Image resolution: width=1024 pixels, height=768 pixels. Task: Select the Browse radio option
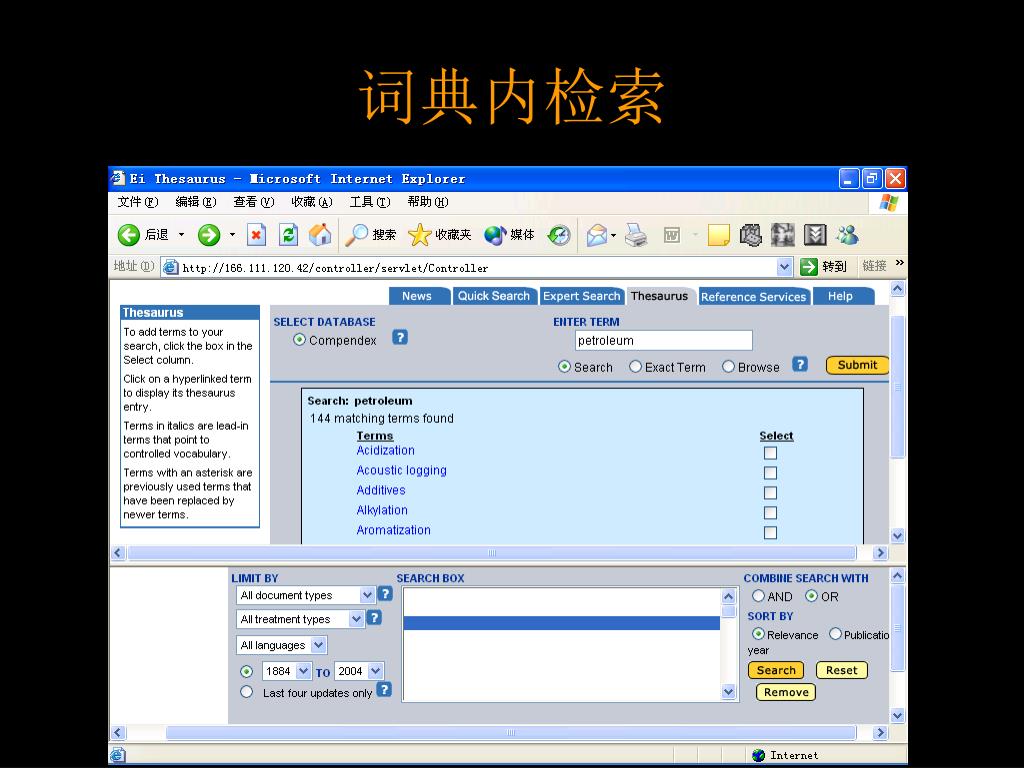click(728, 366)
